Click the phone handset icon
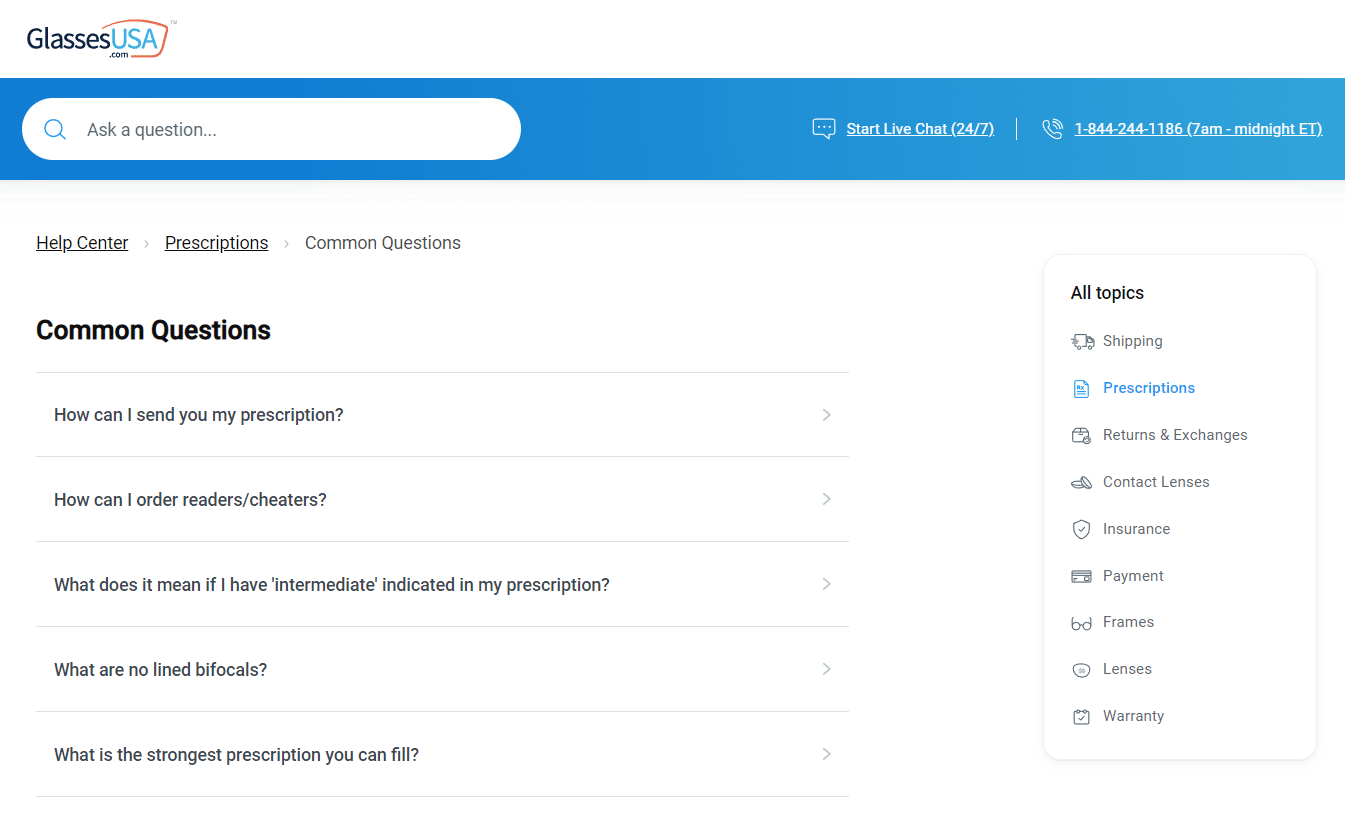Viewport: 1345px width, 820px height. (1052, 129)
